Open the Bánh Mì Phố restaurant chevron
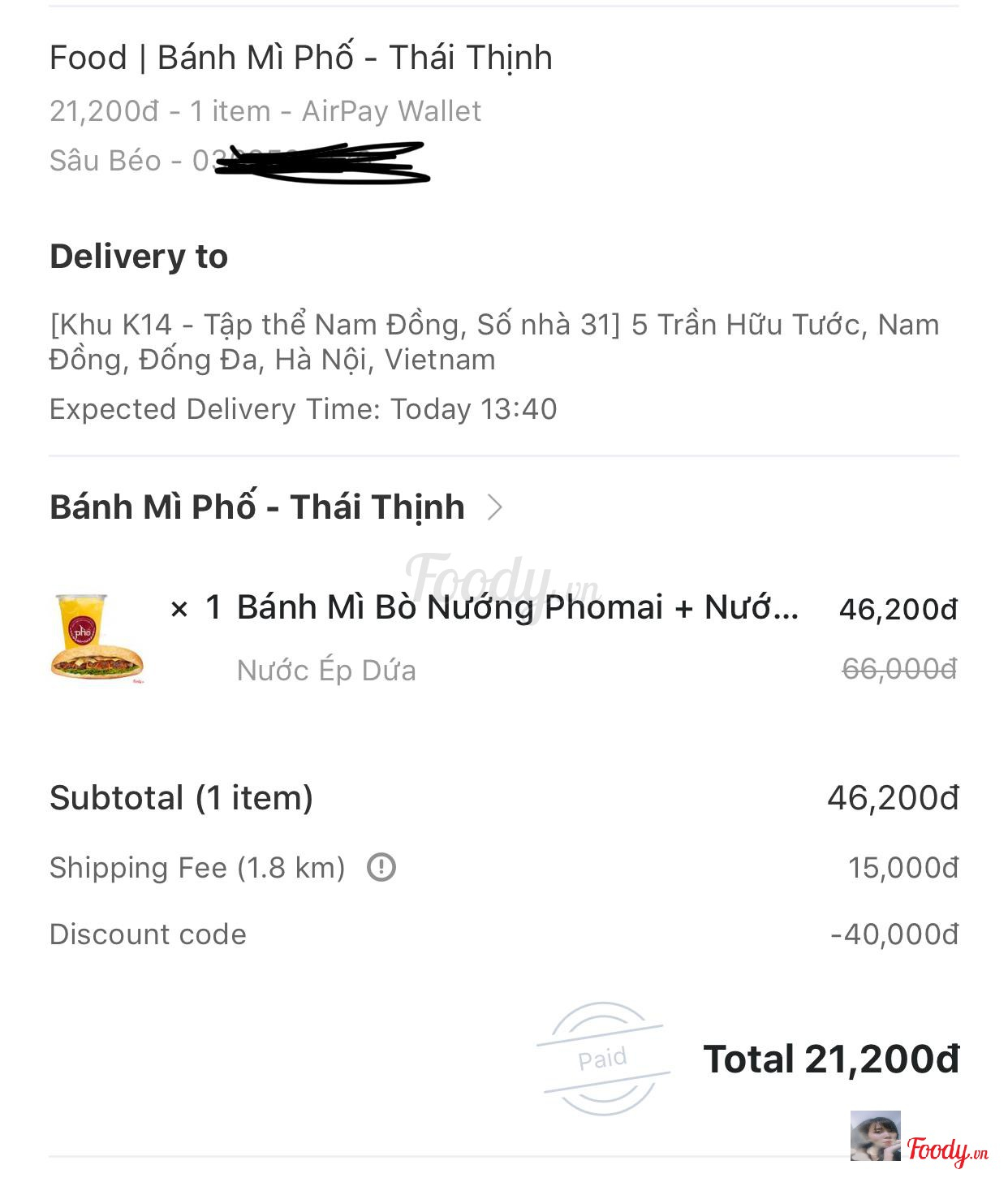The width and height of the screenshot is (1008, 1178). click(x=494, y=507)
